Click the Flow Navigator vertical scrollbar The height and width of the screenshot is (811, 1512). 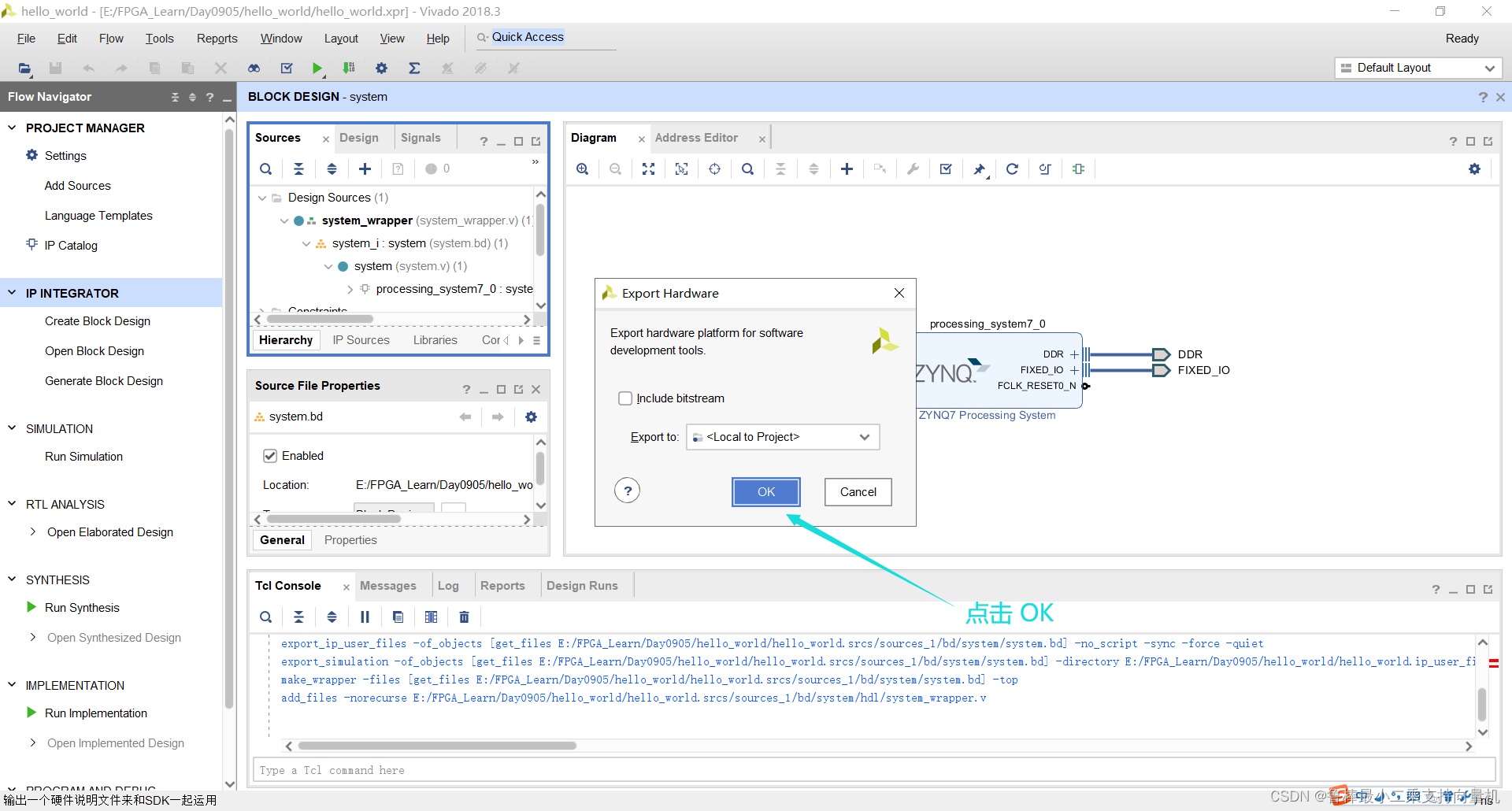coord(230,417)
